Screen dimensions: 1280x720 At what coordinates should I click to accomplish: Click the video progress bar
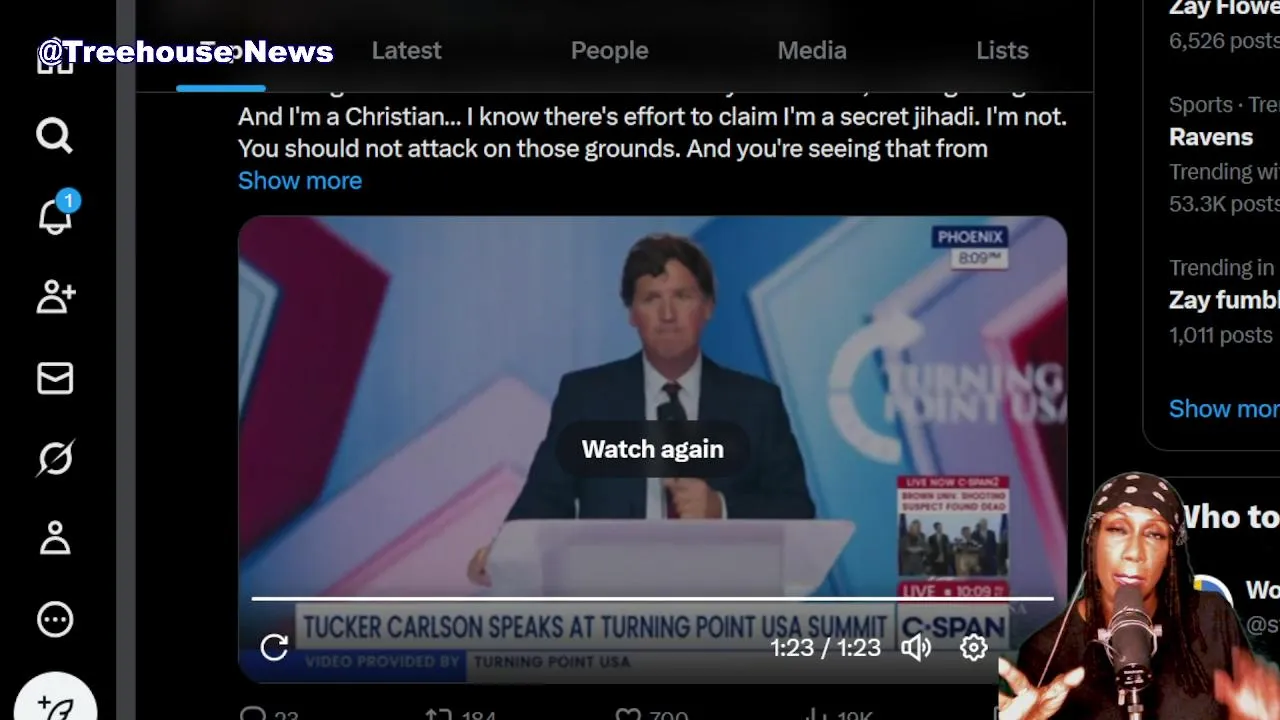pos(652,598)
